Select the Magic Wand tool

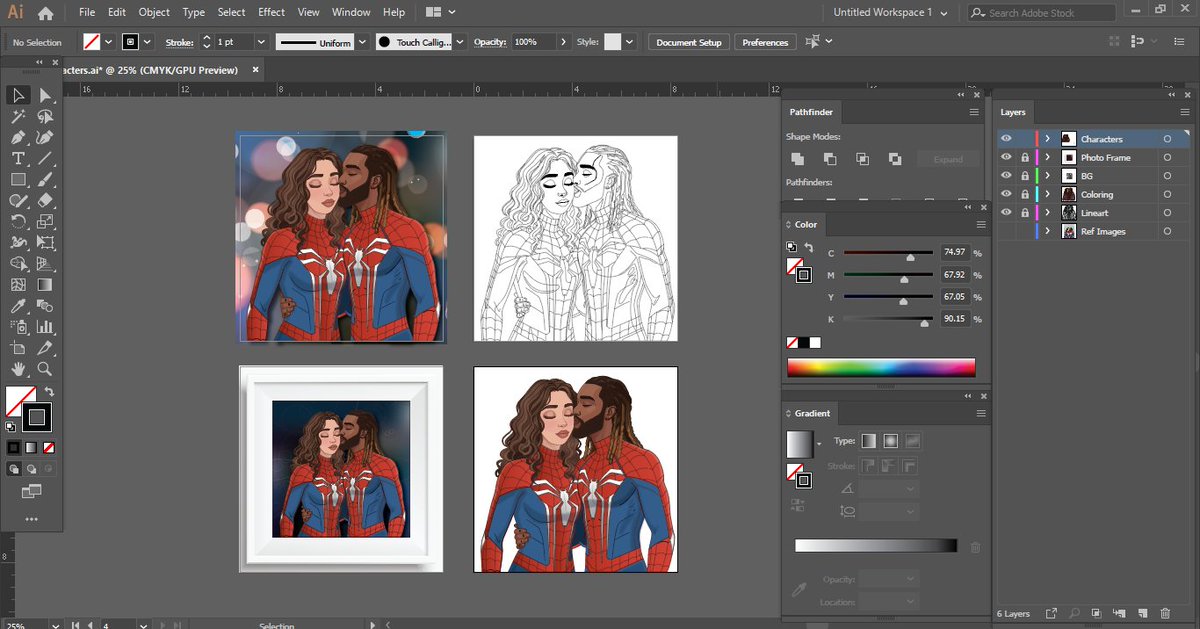click(18, 117)
